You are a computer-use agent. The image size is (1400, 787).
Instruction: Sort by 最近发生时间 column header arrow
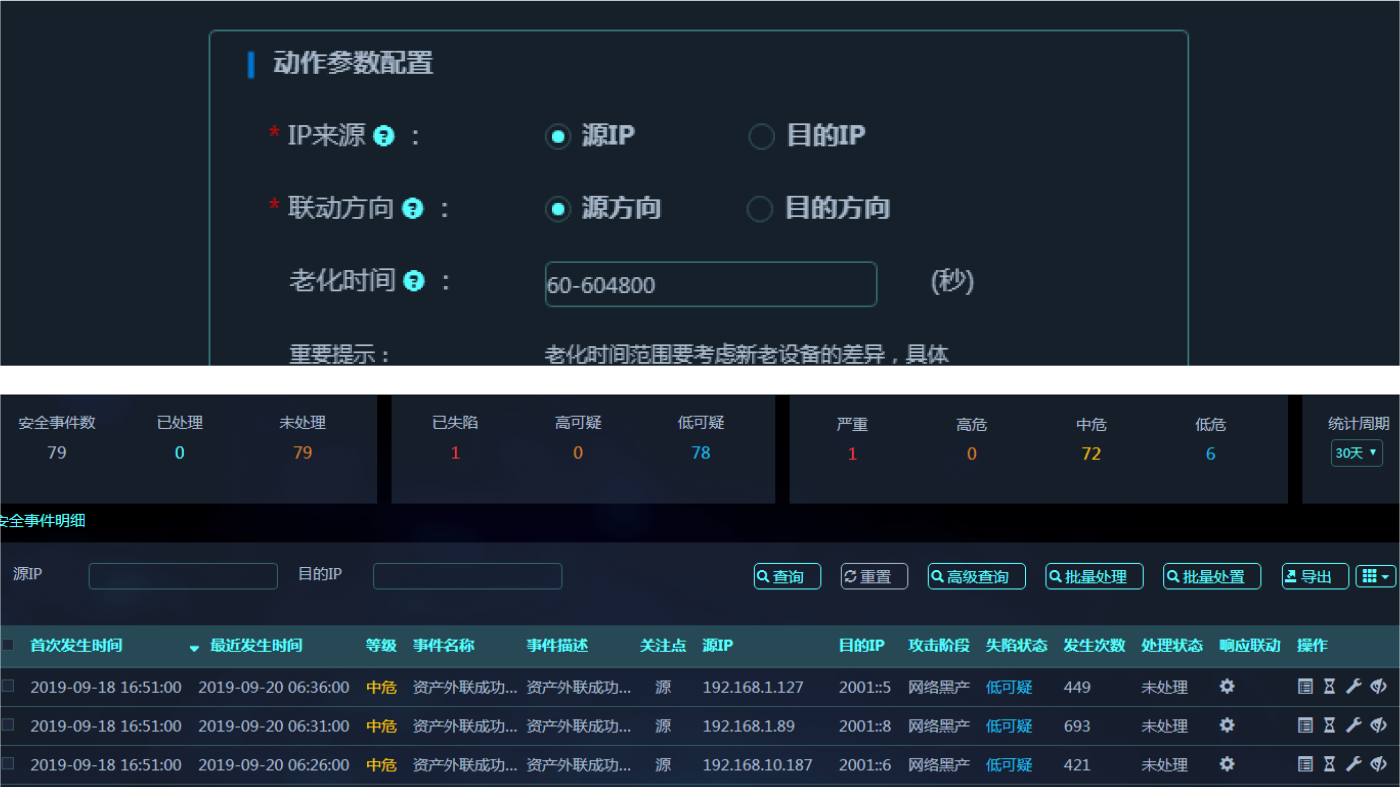pyautogui.click(x=194, y=647)
